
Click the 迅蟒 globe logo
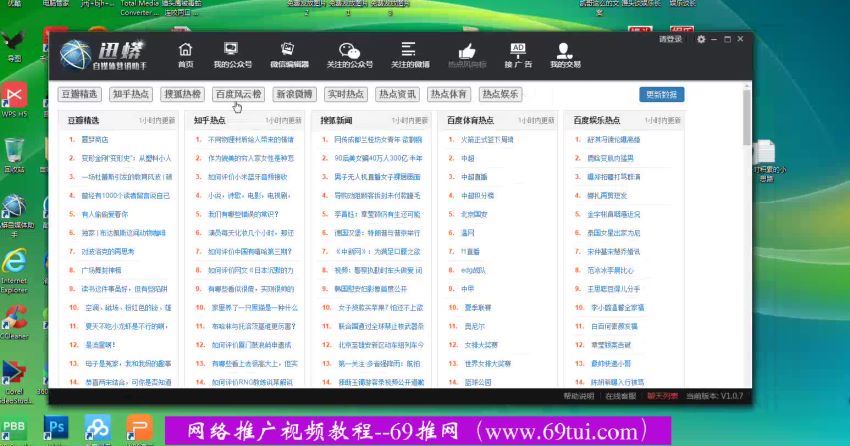tap(75, 55)
